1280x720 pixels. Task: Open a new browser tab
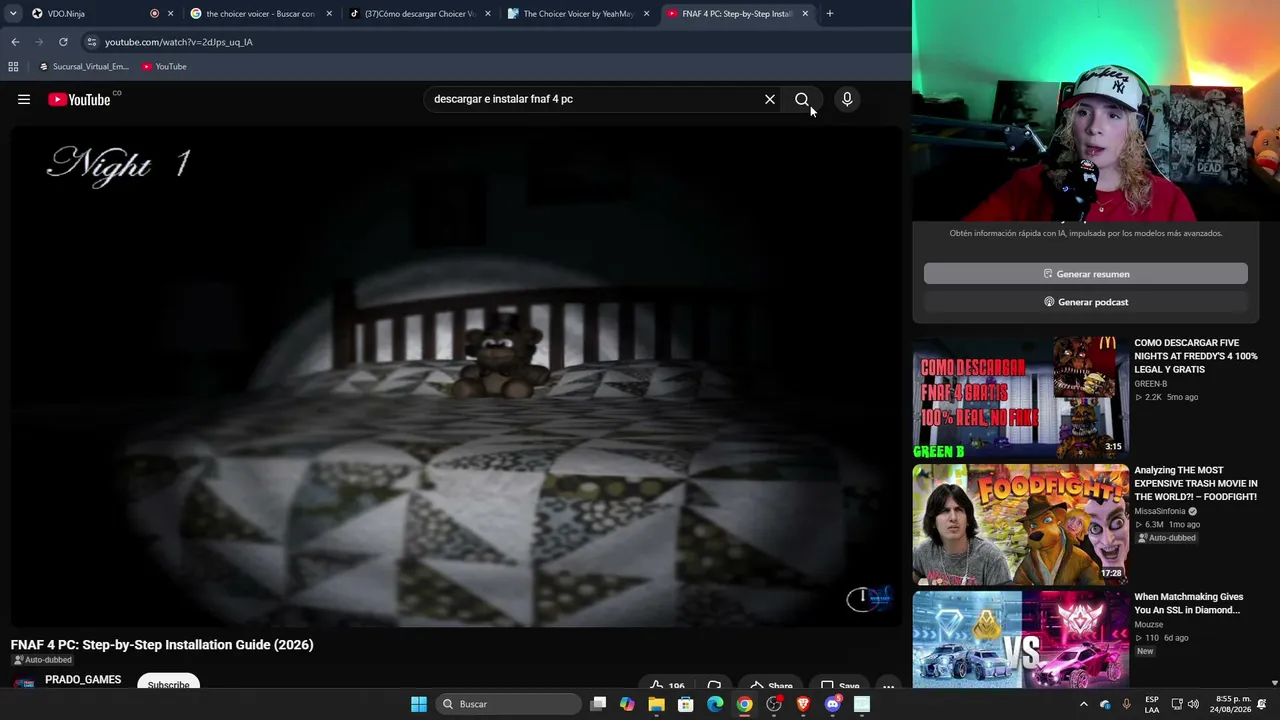[x=829, y=14]
